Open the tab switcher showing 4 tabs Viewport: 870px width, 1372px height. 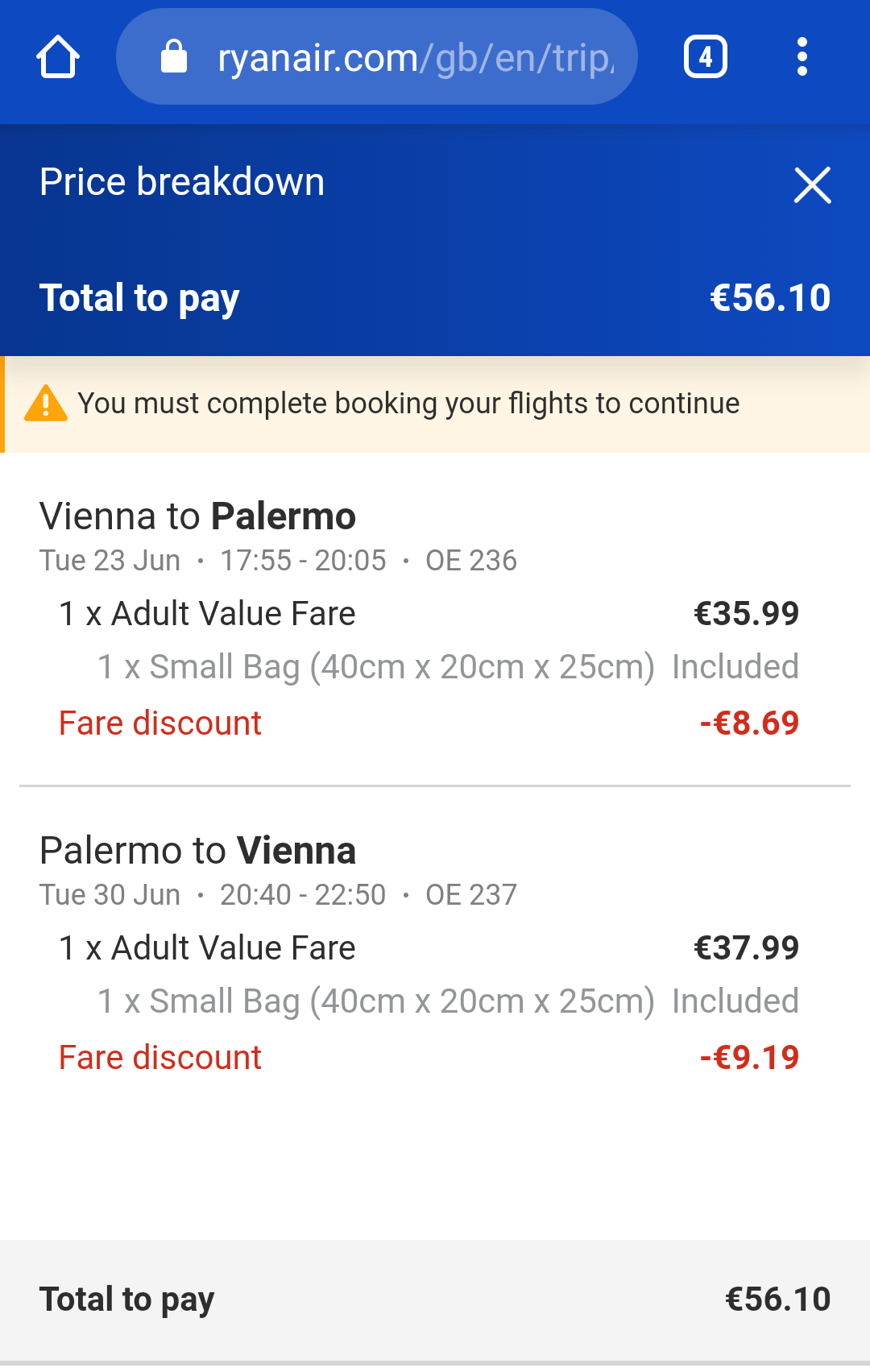click(x=706, y=57)
